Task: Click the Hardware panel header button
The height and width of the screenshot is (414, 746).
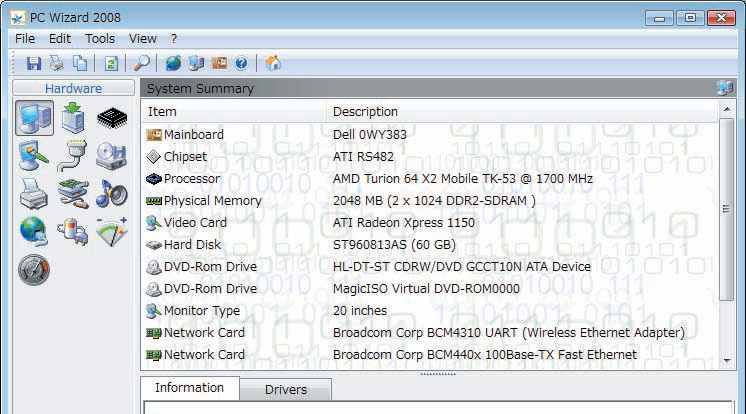Action: tap(73, 88)
